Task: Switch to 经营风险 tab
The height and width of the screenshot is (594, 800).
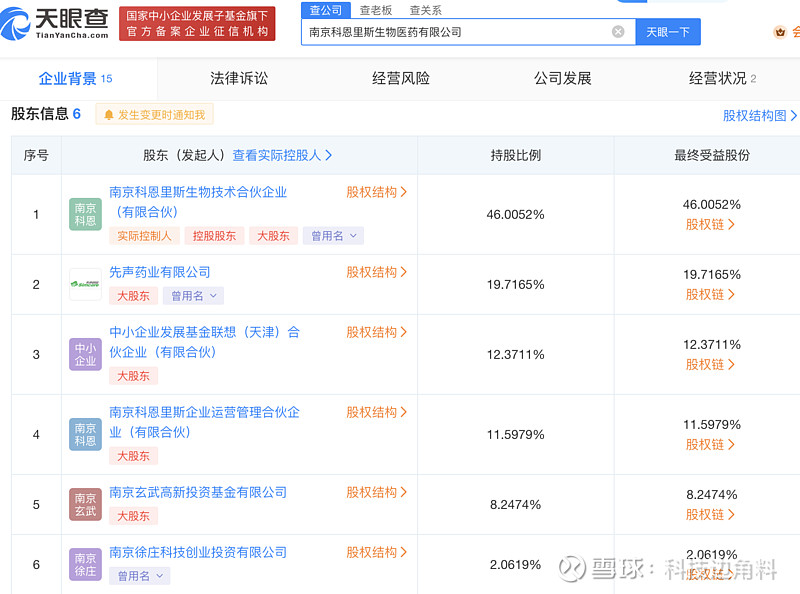Action: coord(401,79)
